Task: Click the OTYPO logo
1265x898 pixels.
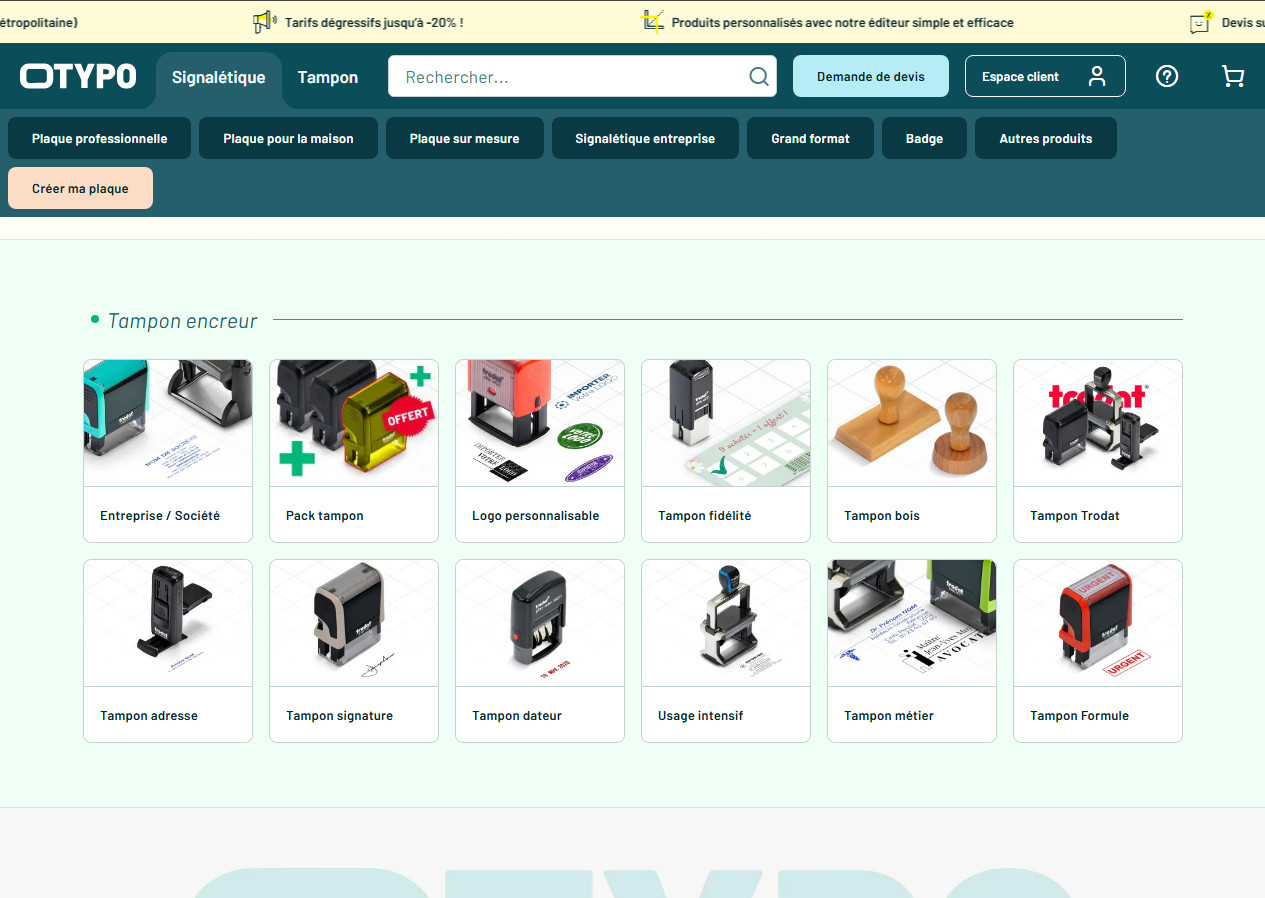Action: 78,76
